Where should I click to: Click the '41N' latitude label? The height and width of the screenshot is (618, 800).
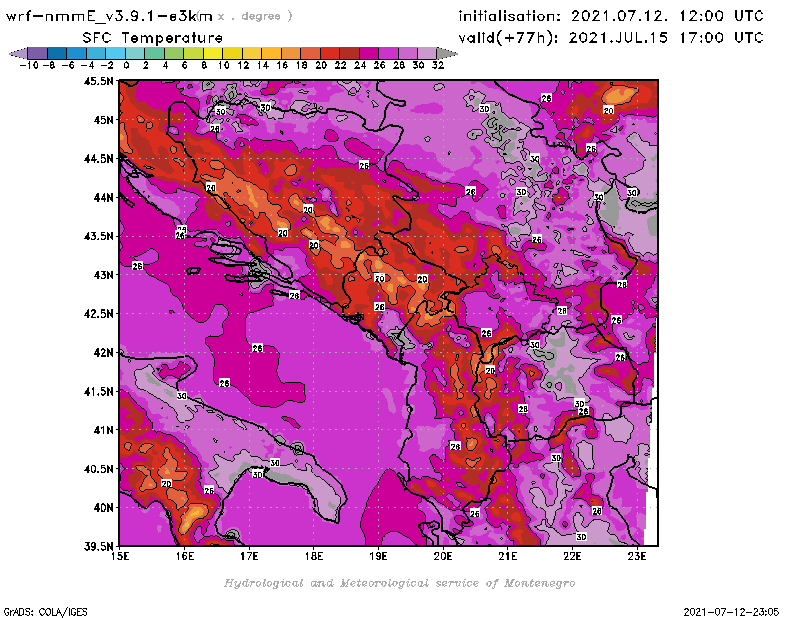(x=103, y=430)
